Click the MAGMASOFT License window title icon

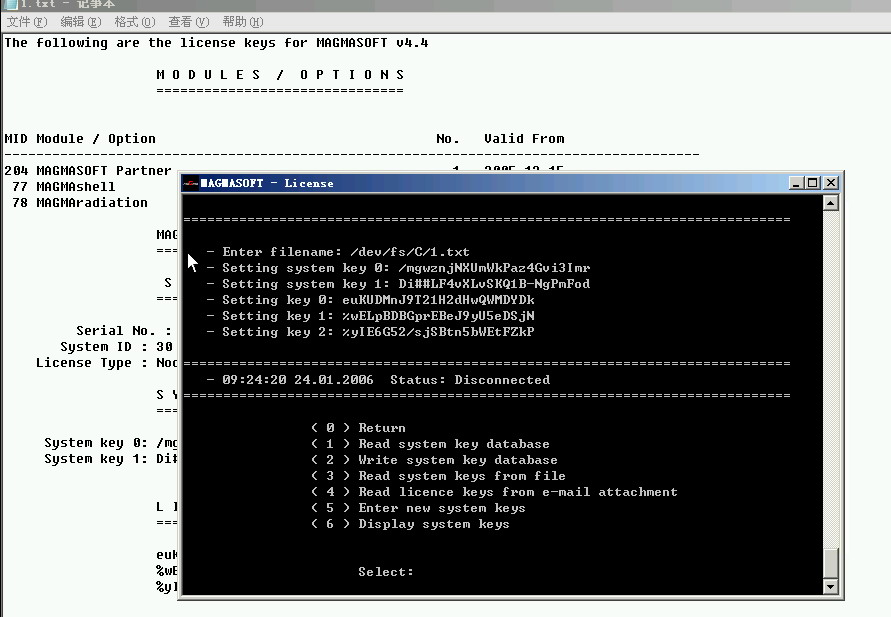pos(190,183)
